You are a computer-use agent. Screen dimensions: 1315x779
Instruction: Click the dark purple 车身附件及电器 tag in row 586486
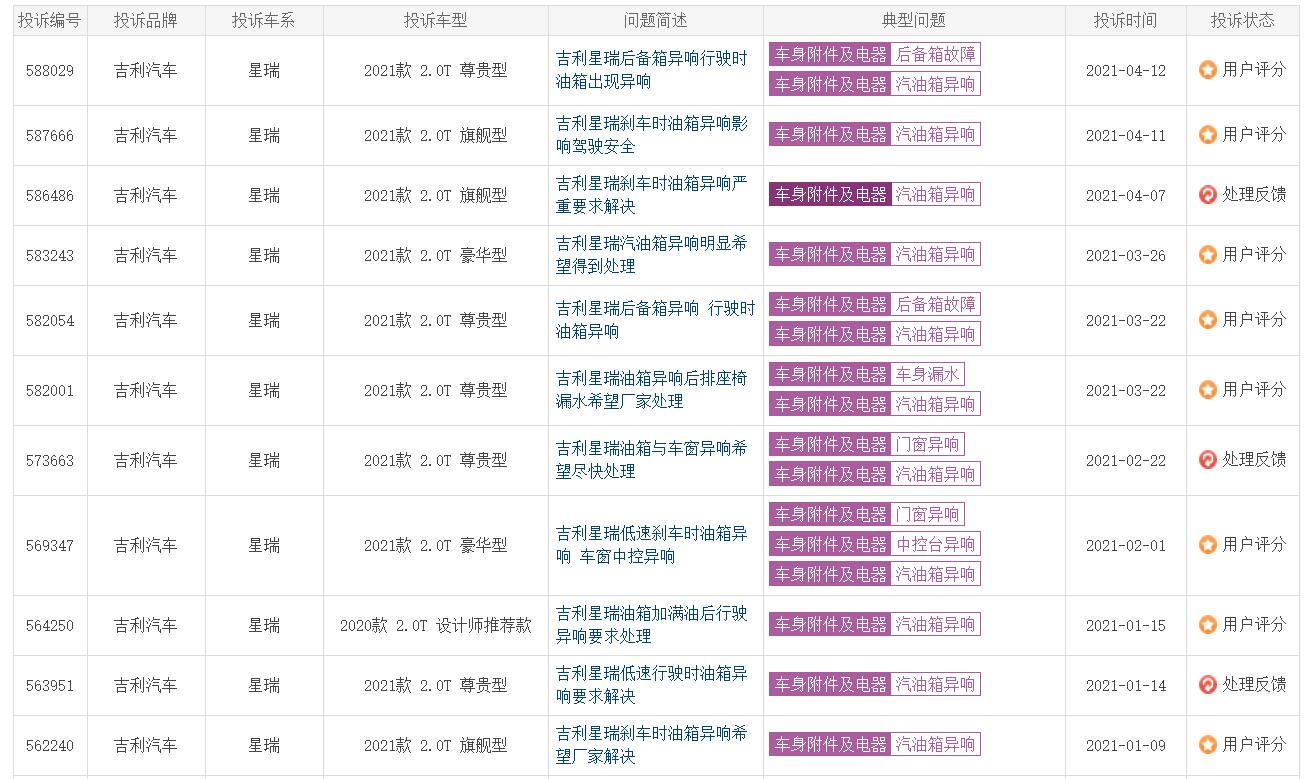click(830, 195)
